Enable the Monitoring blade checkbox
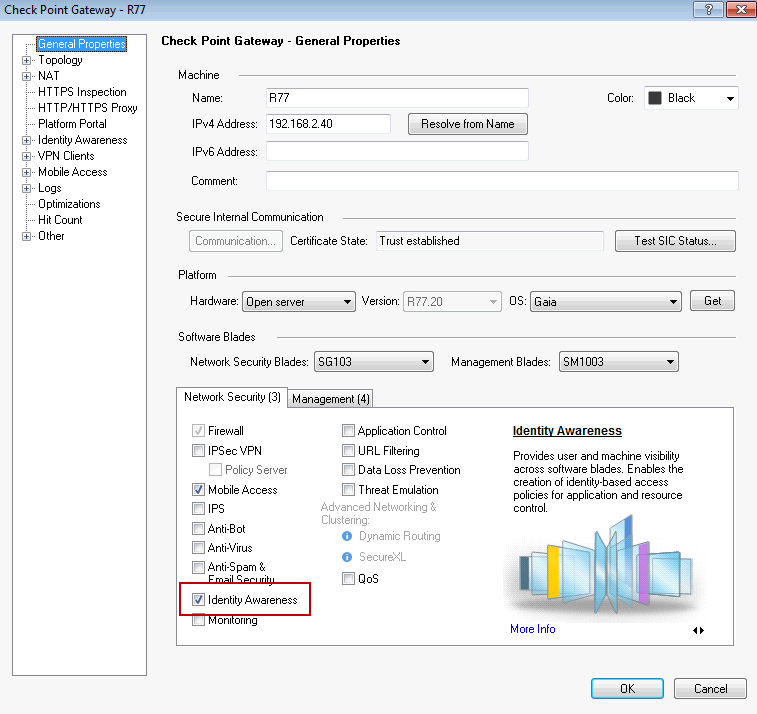 [x=198, y=620]
